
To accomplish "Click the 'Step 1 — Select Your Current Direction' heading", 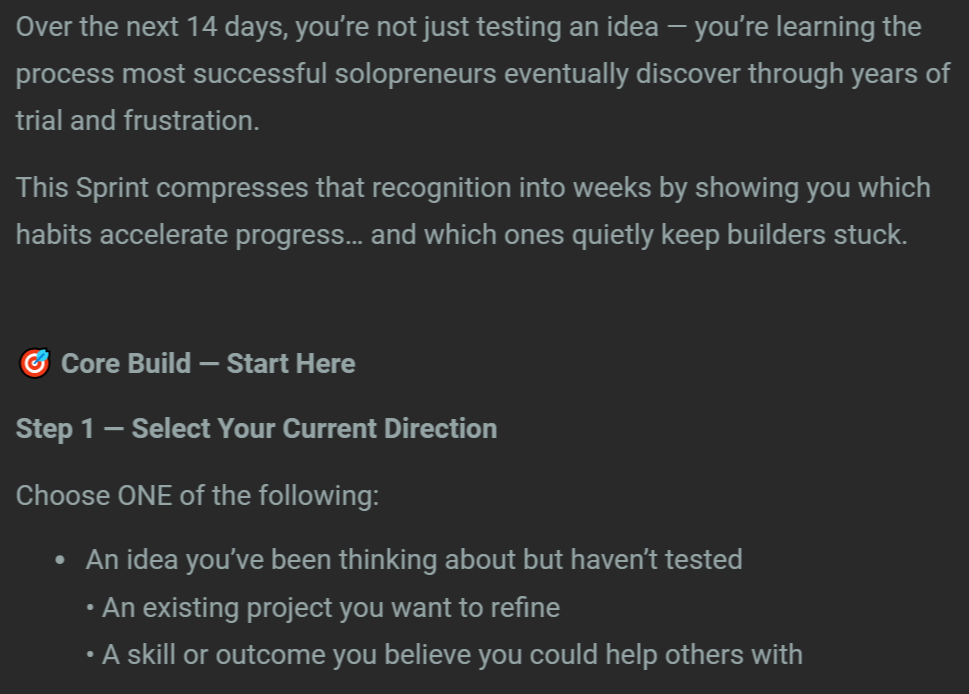I will tap(256, 428).
